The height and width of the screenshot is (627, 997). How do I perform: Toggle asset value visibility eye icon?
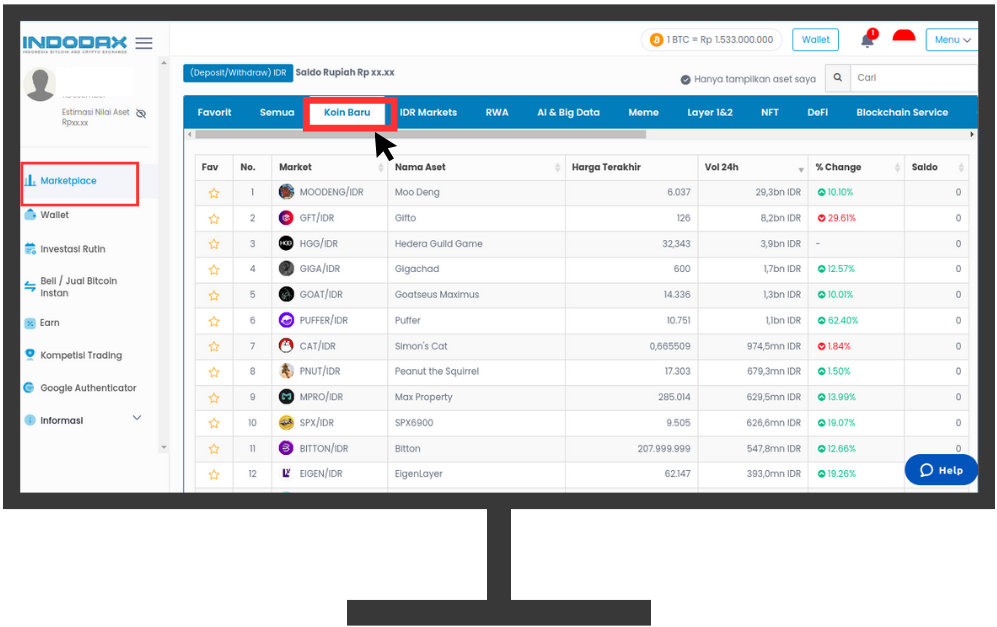pos(141,113)
